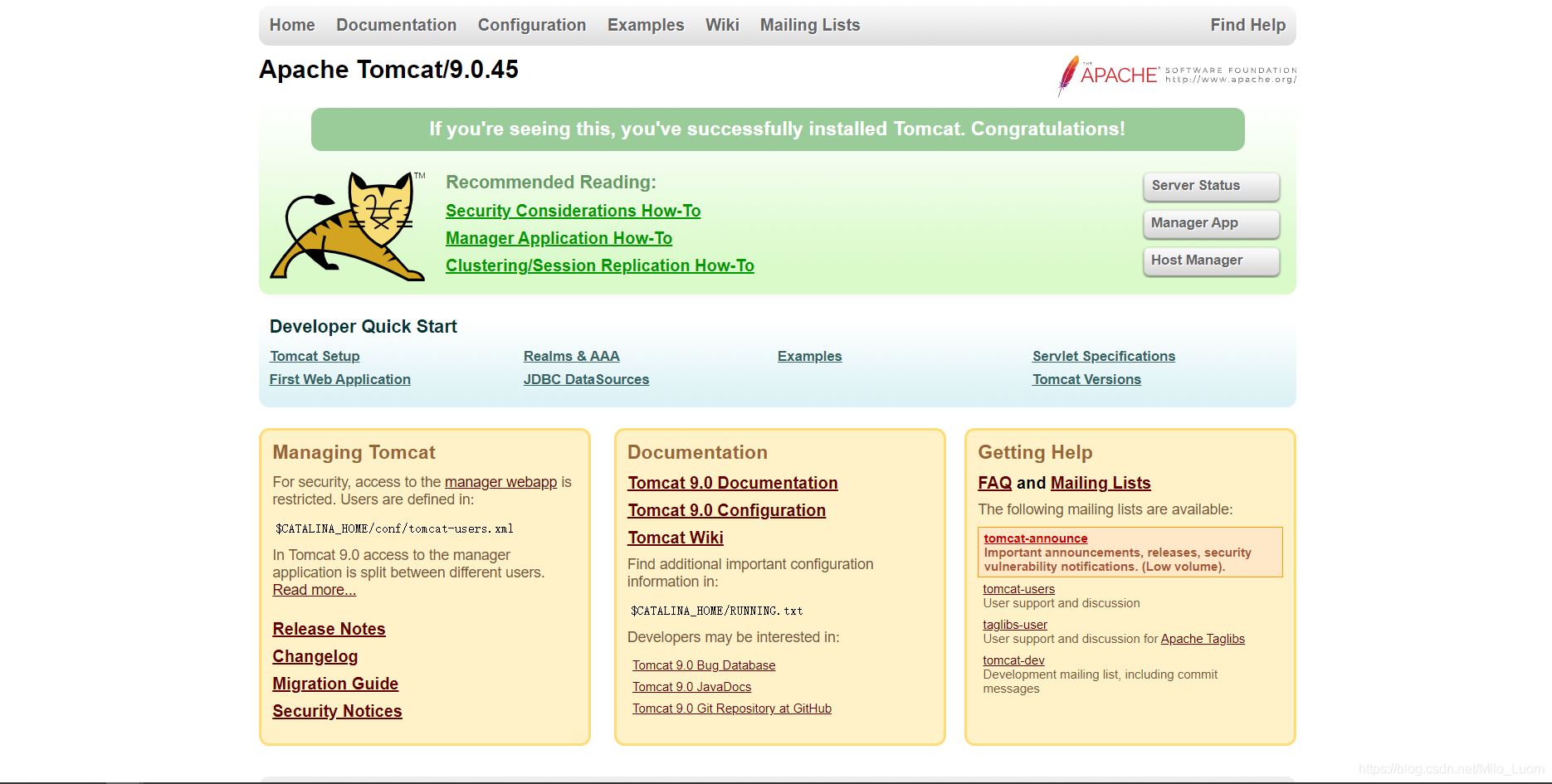This screenshot has height=784, width=1552.
Task: Browse Tomcat 9.0 JavaDocs link
Action: point(691,687)
